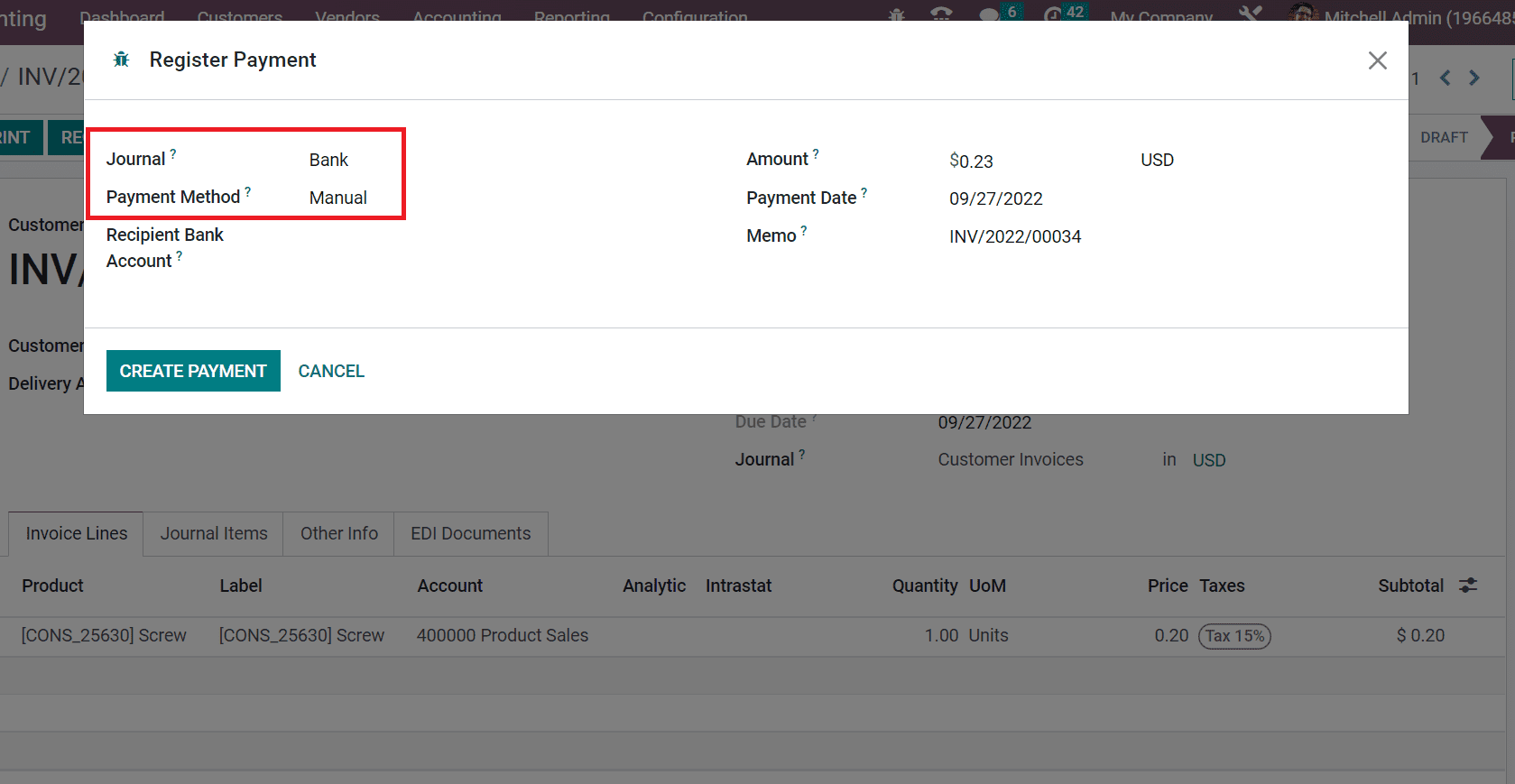The image size is (1515, 784).
Task: Click the Price column header
Action: (x=1168, y=586)
